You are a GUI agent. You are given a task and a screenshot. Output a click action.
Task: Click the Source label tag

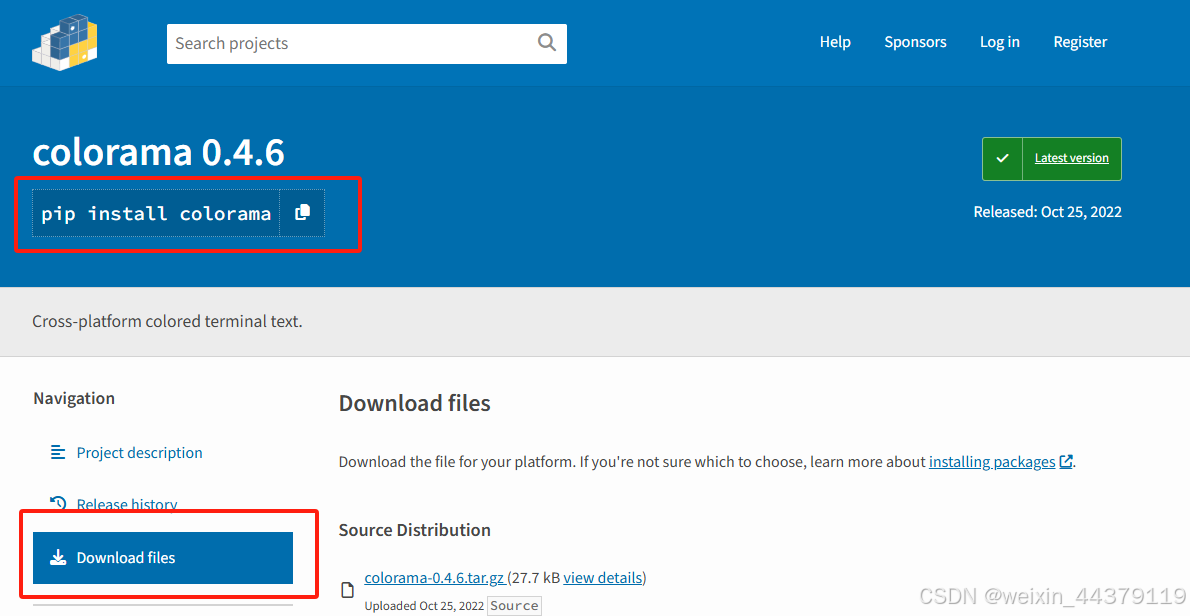pos(514,605)
